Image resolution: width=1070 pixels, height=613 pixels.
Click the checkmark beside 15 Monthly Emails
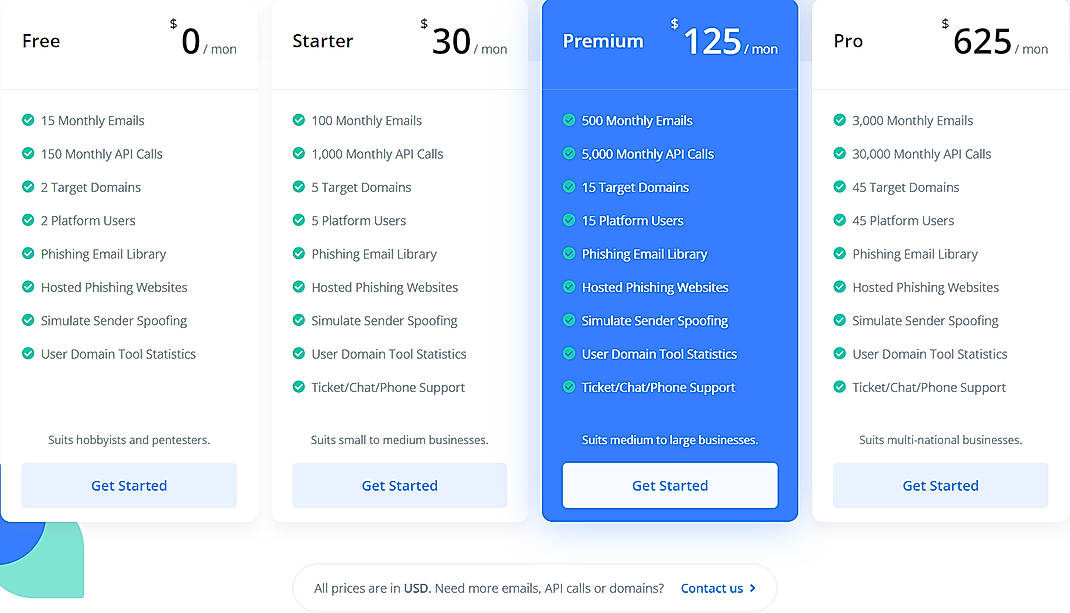click(x=27, y=120)
